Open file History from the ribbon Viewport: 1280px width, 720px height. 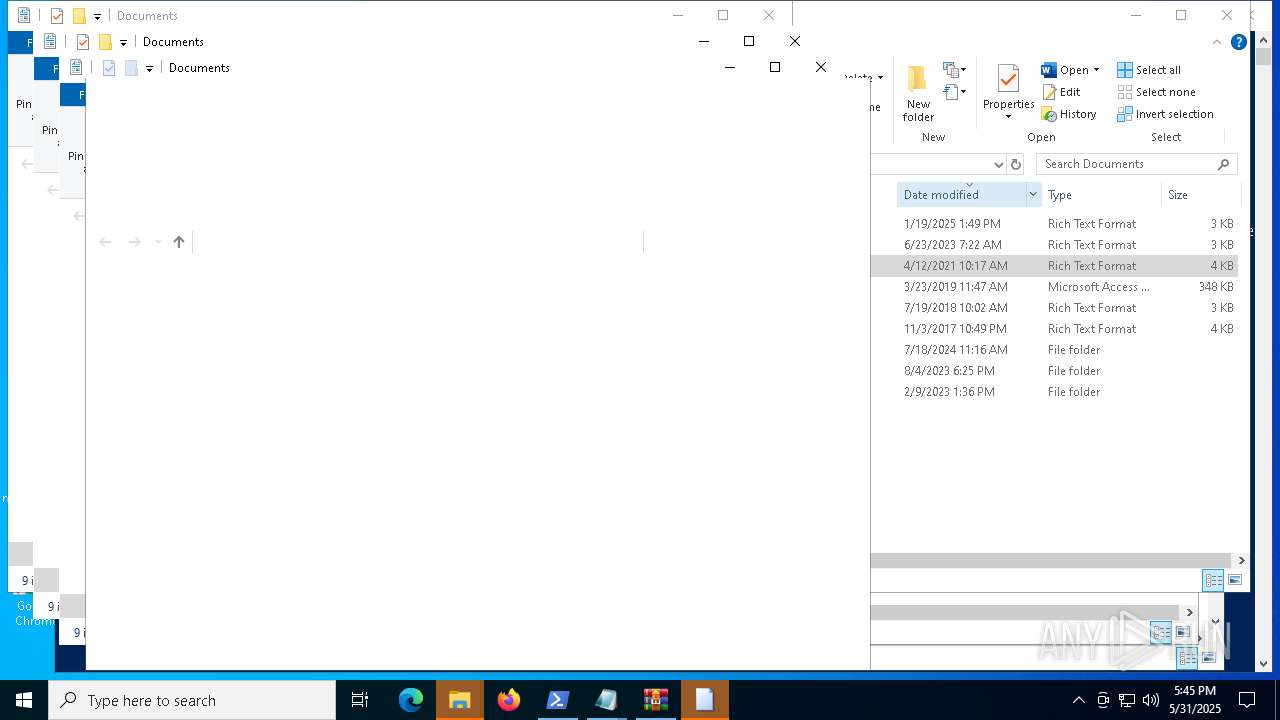[x=1069, y=114]
